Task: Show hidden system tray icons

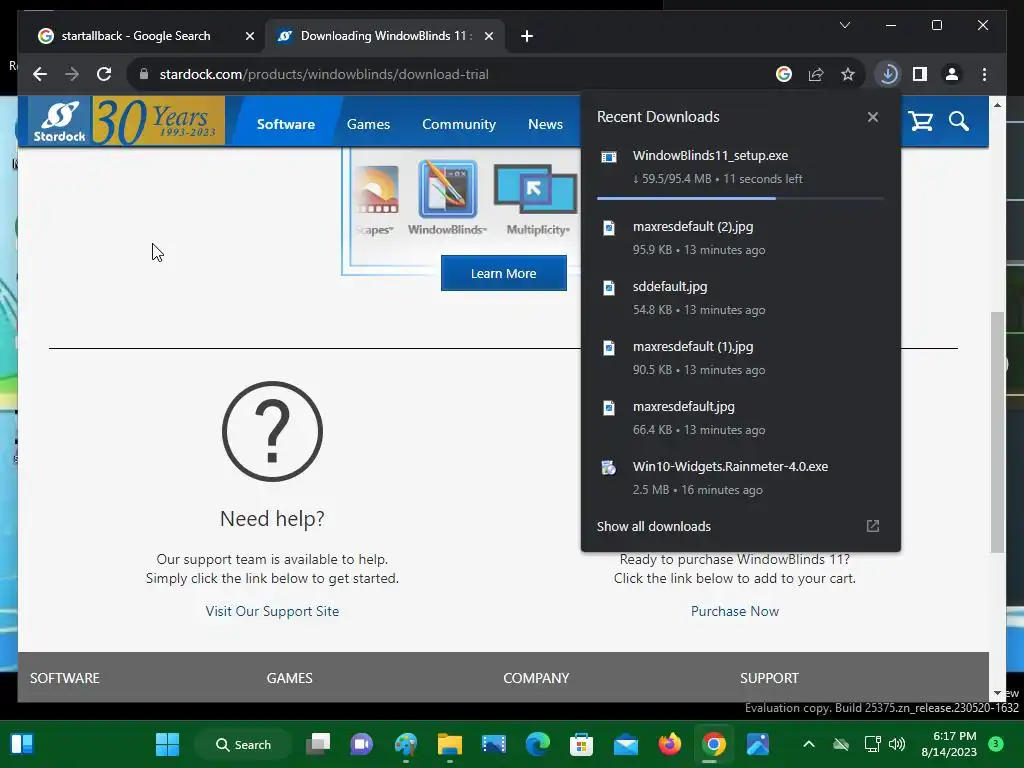Action: pyautogui.click(x=808, y=744)
